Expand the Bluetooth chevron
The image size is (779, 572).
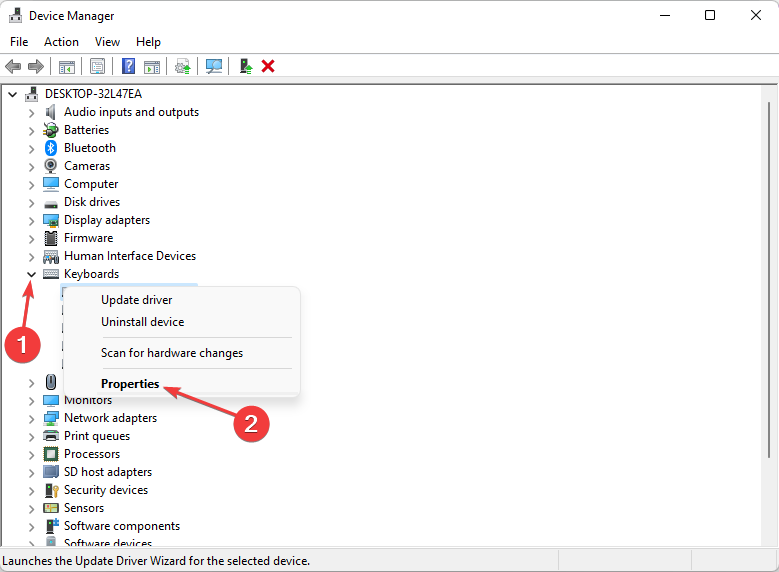coord(31,149)
